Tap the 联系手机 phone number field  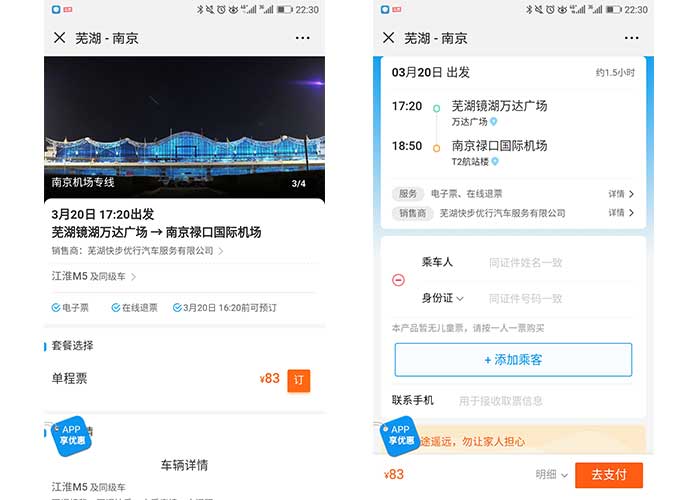point(540,401)
